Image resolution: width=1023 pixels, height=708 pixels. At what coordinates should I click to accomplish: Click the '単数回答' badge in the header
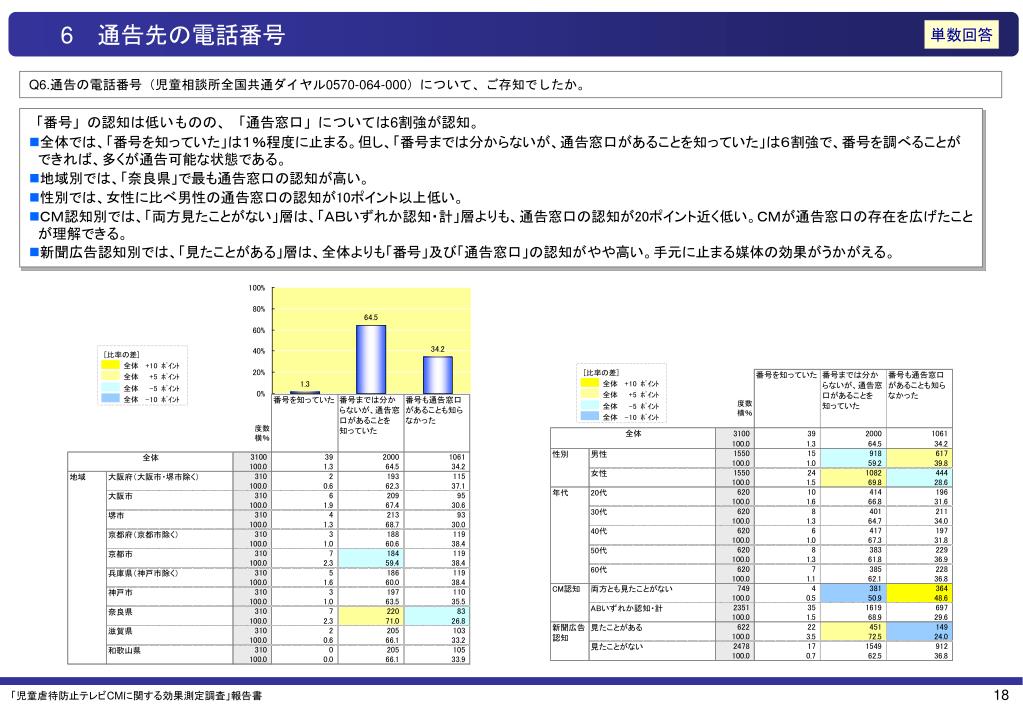tap(961, 35)
